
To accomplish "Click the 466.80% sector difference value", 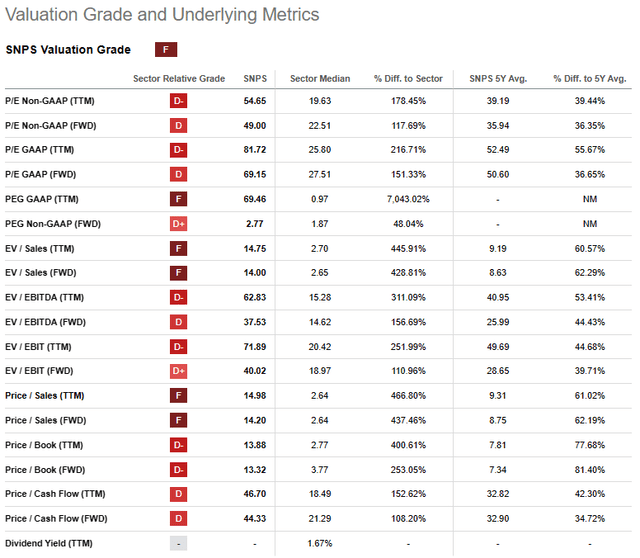I will (x=408, y=396).
